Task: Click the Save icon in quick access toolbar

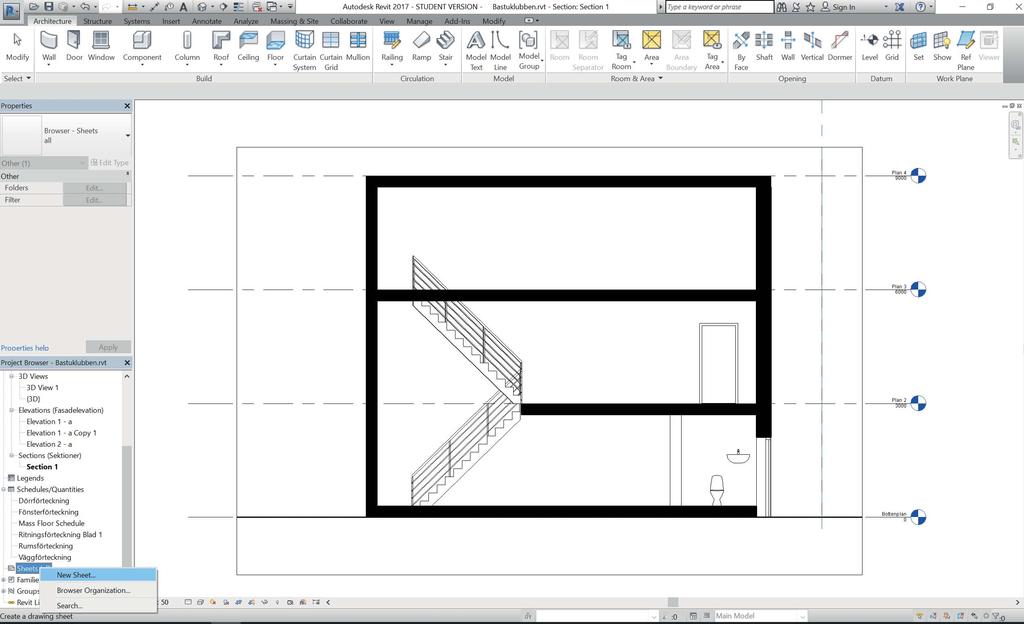Action: (48, 7)
